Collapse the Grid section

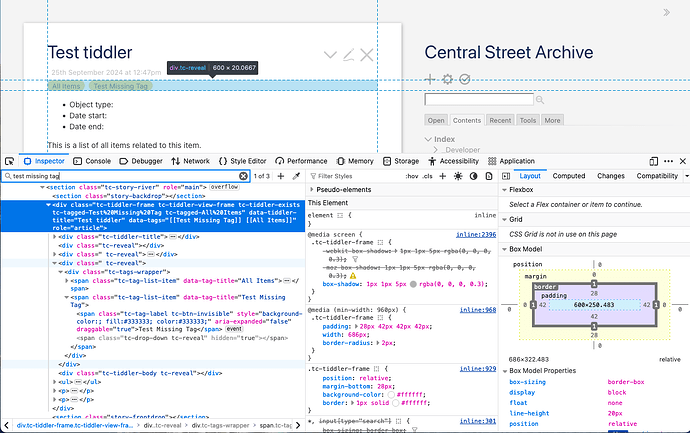pyautogui.click(x=504, y=219)
